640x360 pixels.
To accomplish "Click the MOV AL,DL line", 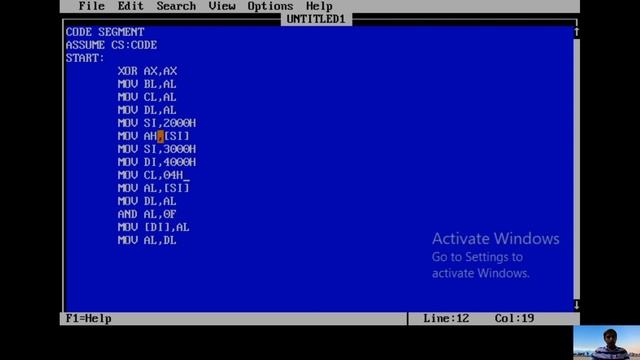I will (x=147, y=240).
